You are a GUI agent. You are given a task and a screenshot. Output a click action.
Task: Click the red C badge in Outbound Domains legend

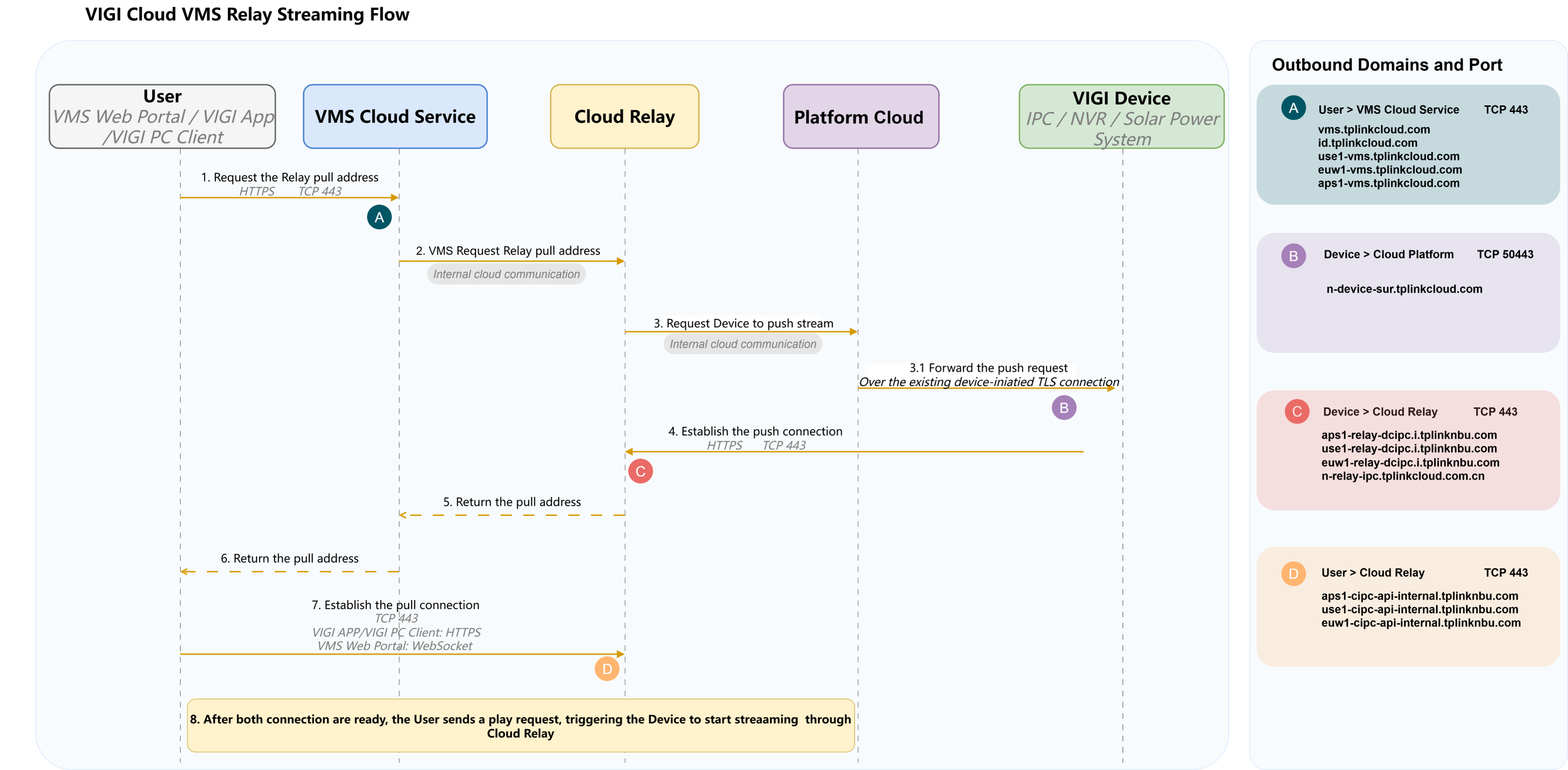[1297, 411]
